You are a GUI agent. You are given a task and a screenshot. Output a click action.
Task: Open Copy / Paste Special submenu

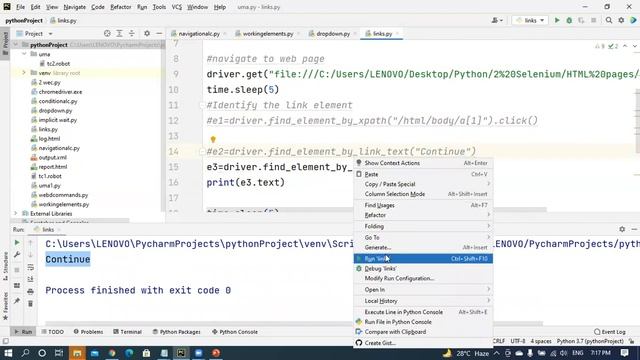tap(423, 184)
